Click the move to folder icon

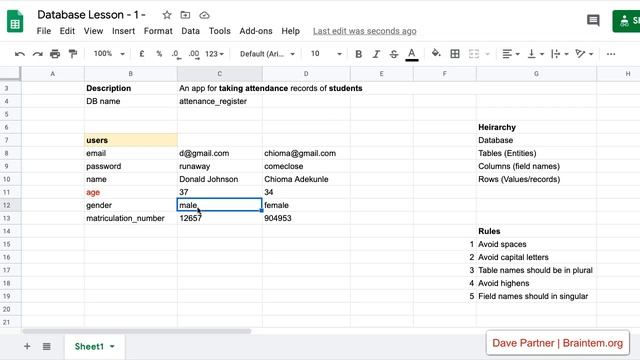pyautogui.click(x=185, y=15)
